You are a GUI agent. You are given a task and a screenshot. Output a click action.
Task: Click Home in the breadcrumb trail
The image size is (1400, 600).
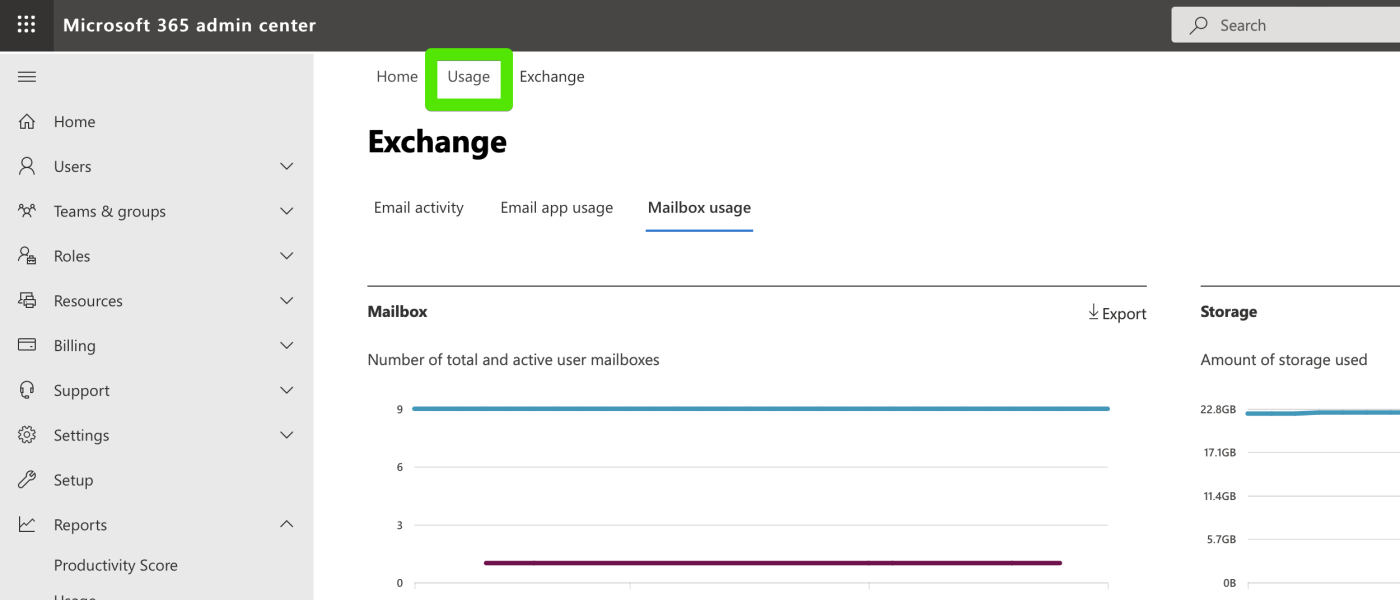click(397, 76)
